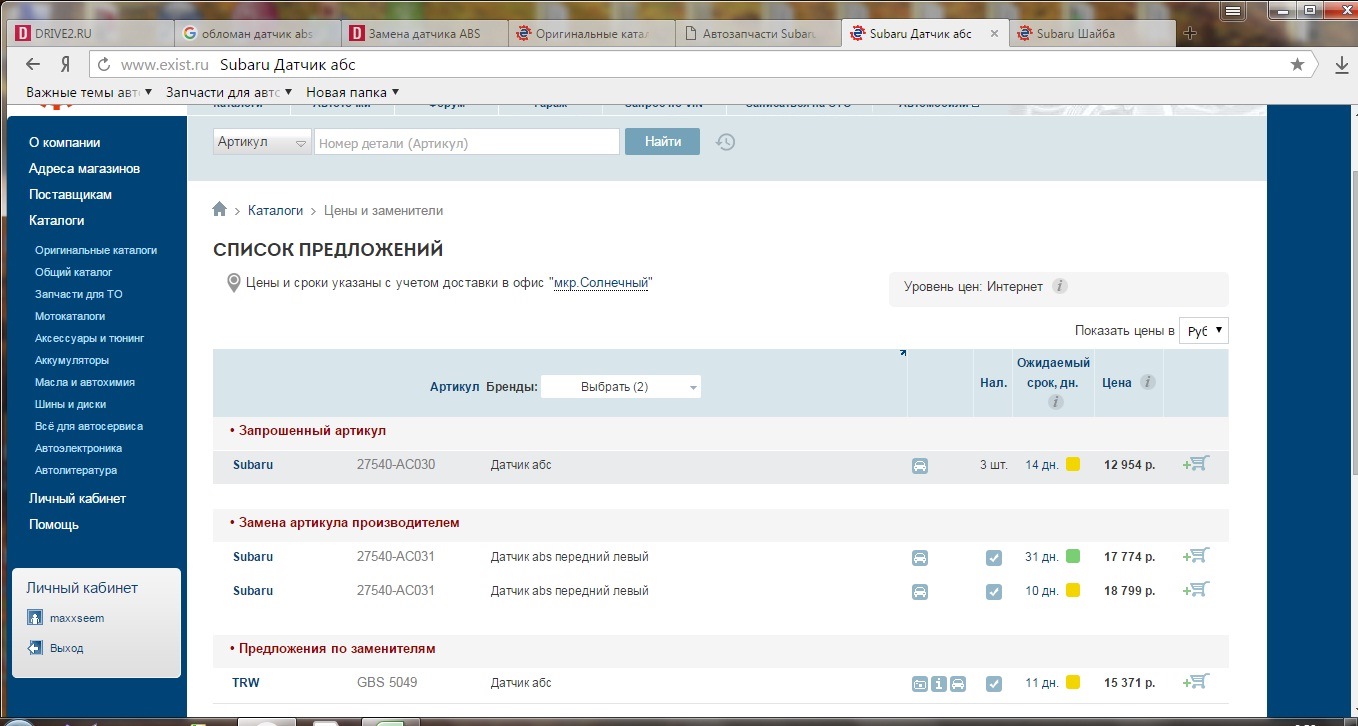Add the TRW 15 371 р. part to cart
Screen dimensions: 1358x726
[1196, 682]
